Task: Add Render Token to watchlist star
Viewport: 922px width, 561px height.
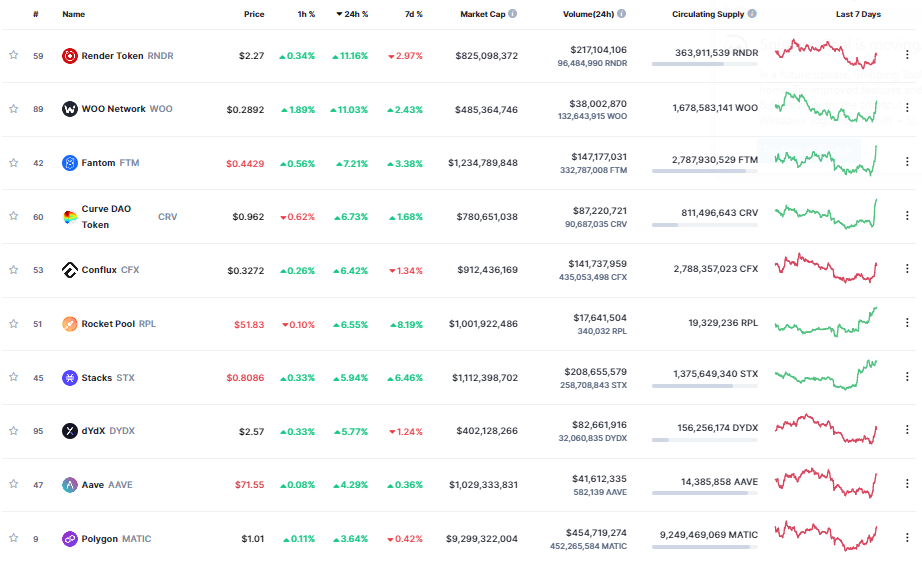Action: click(14, 55)
